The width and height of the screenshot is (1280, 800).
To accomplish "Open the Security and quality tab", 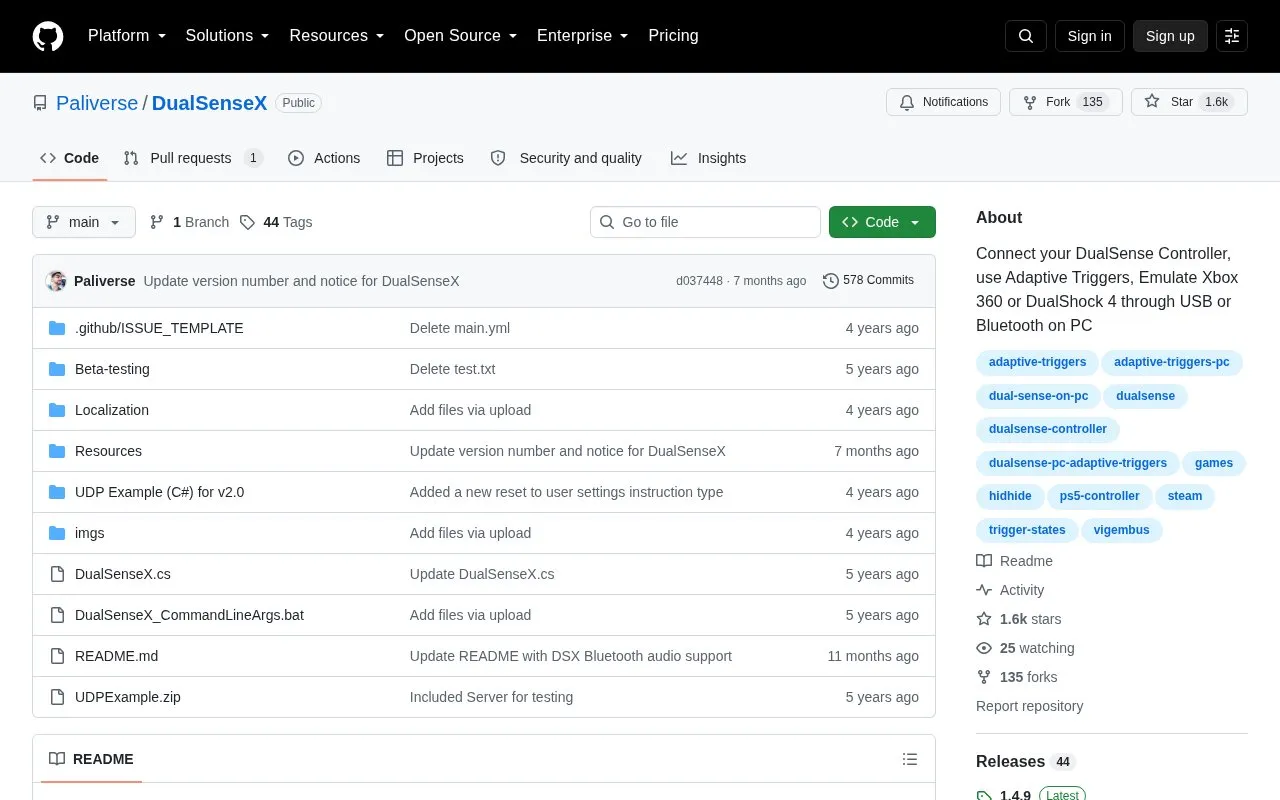I will point(566,158).
